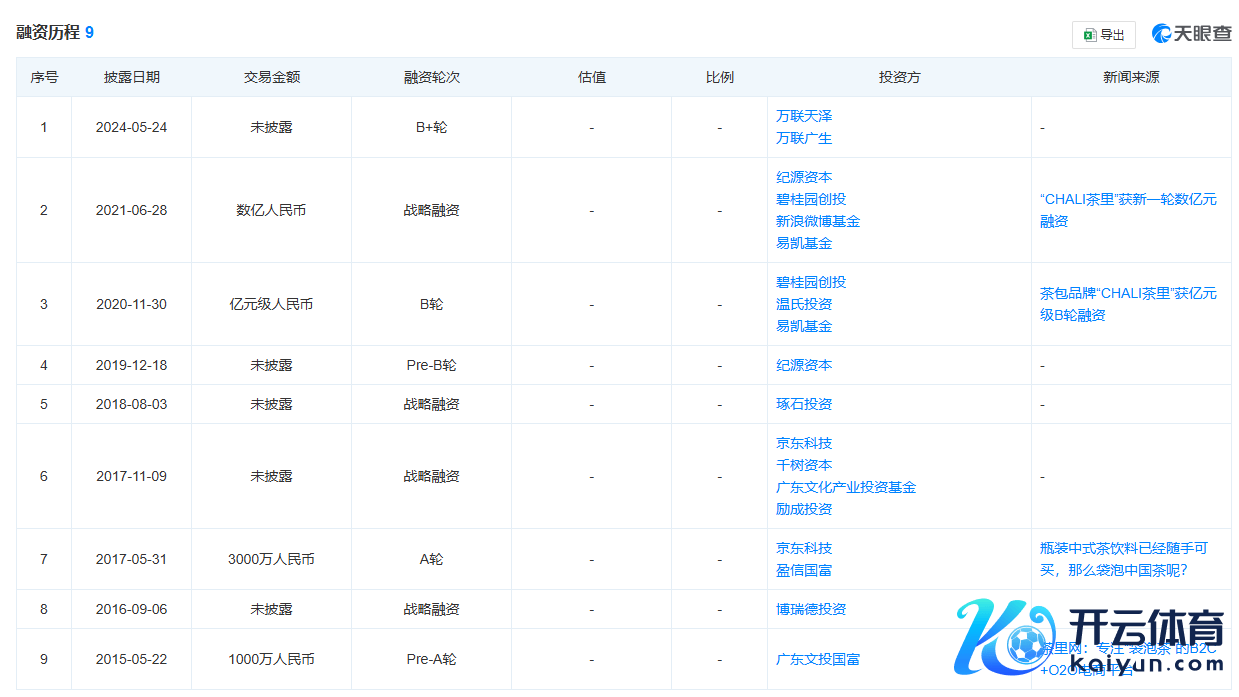Select the 估值 column header
Image resolution: width=1239 pixels, height=697 pixels.
591,77
